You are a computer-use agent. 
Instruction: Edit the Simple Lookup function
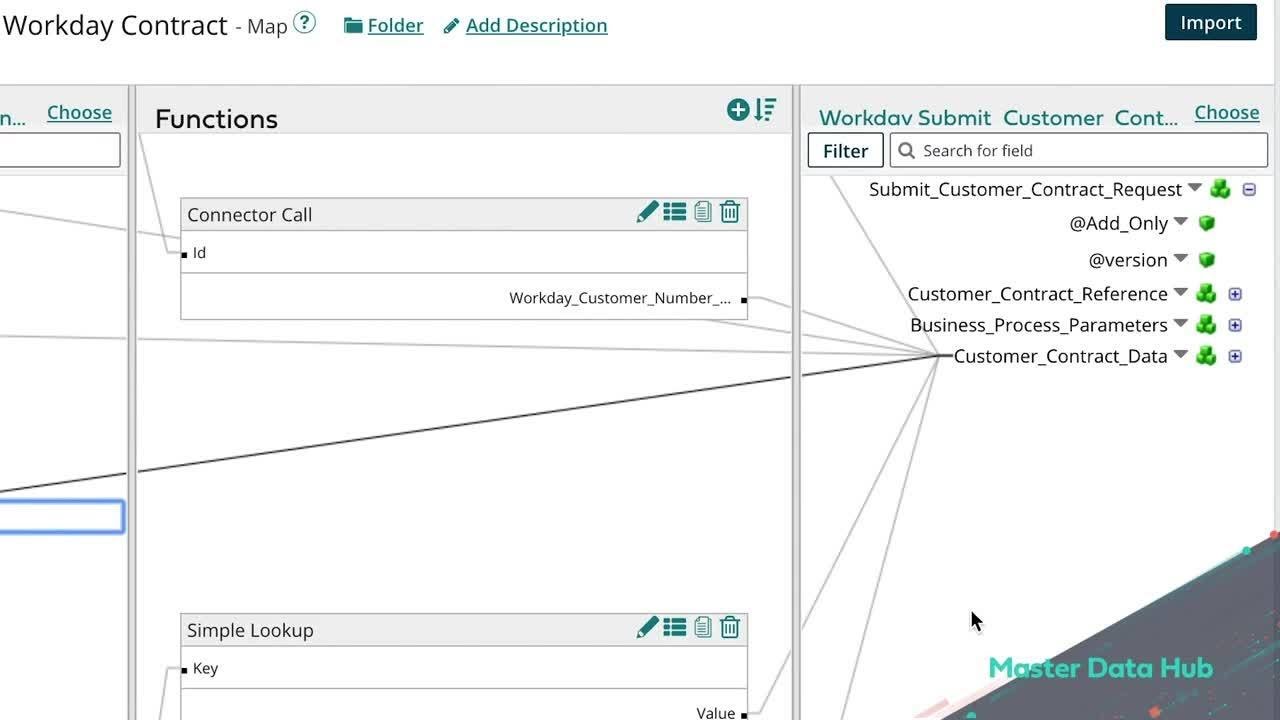tap(648, 627)
